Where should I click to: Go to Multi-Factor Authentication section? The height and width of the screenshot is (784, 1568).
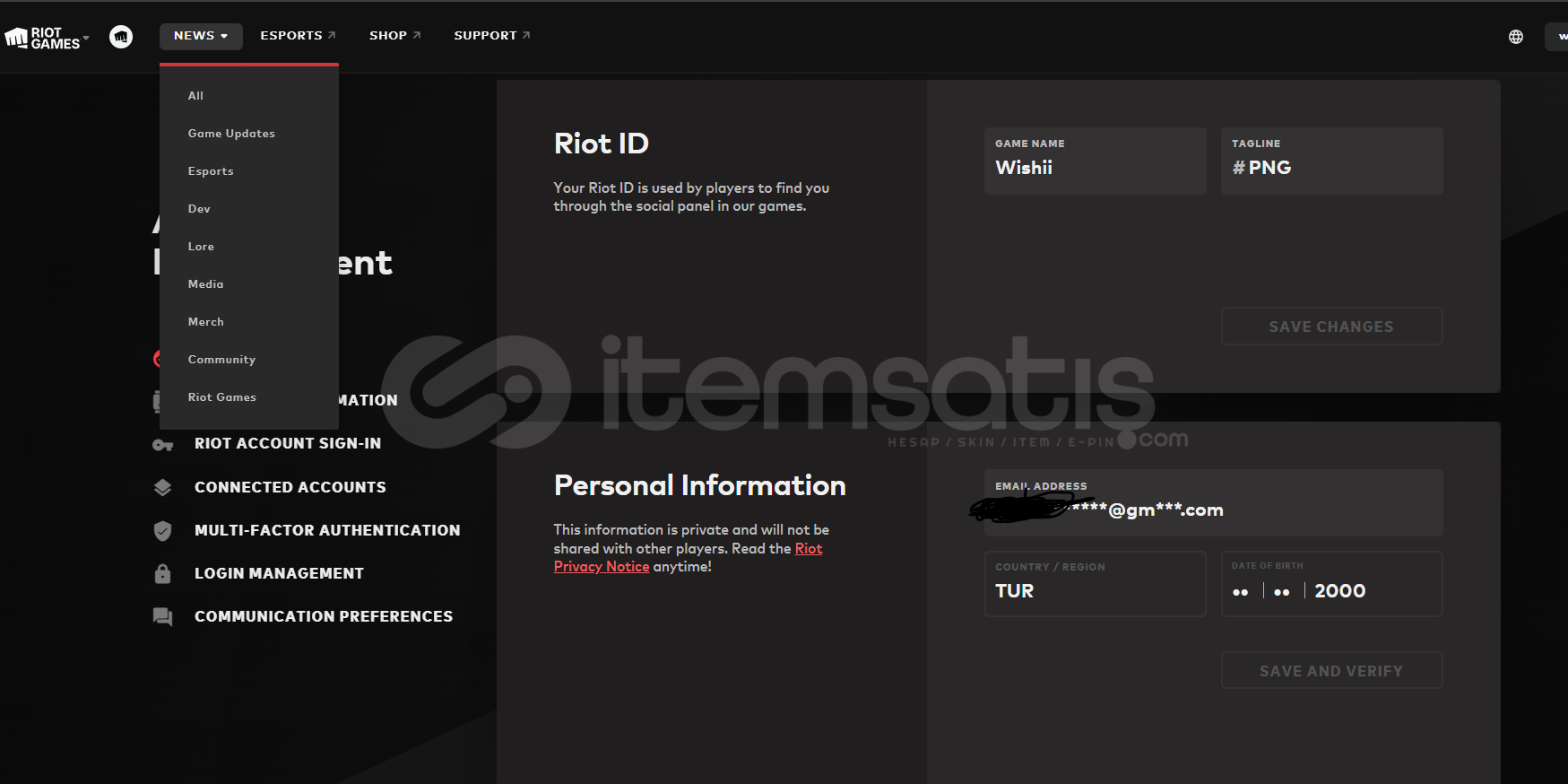[x=327, y=531]
